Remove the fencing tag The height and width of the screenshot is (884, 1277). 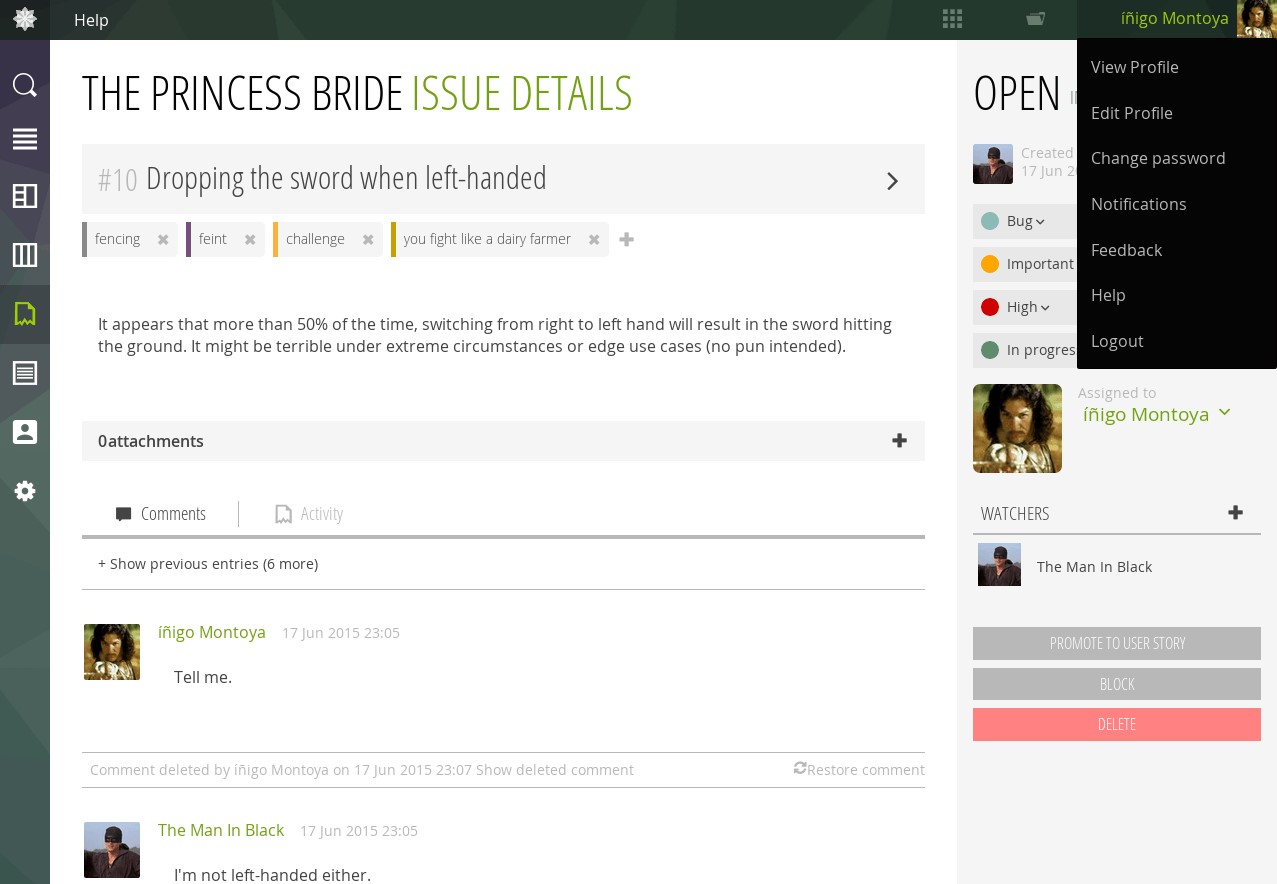[x=162, y=240]
